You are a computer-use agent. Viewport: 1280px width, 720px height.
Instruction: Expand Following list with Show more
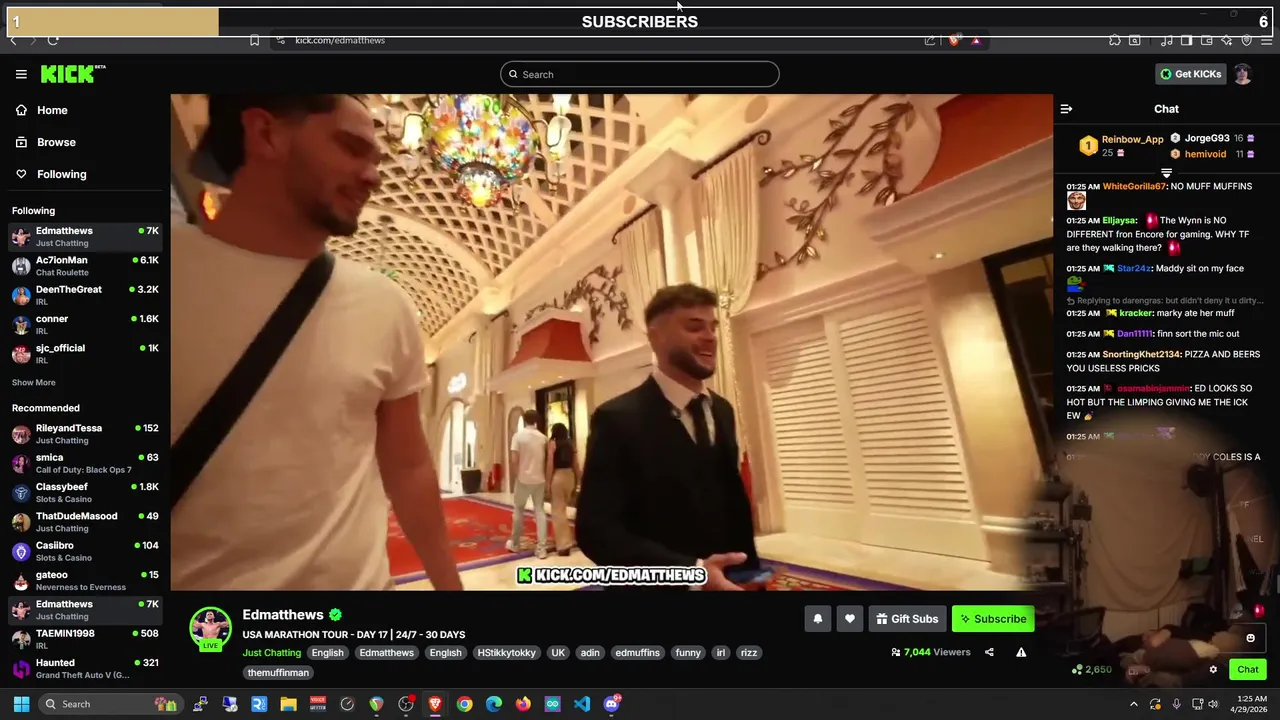[x=34, y=382]
